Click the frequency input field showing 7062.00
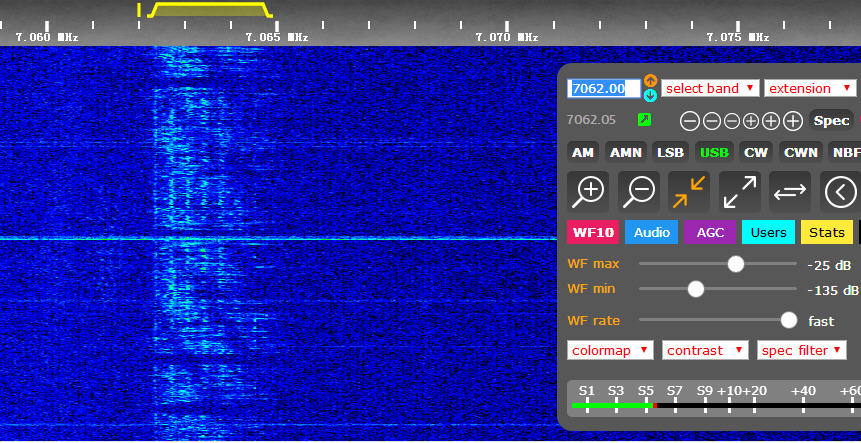Screen dimensions: 861x443 click(x=604, y=88)
